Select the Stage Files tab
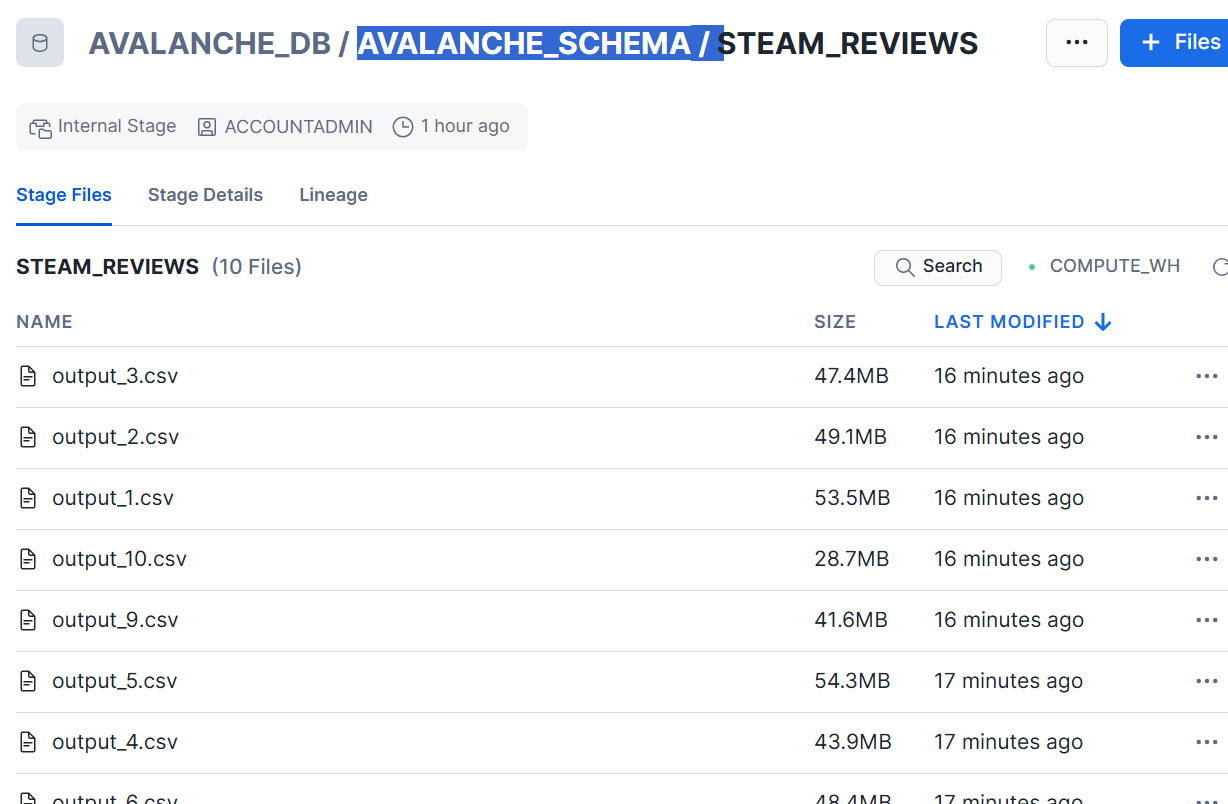Image resolution: width=1228 pixels, height=804 pixels. (64, 195)
